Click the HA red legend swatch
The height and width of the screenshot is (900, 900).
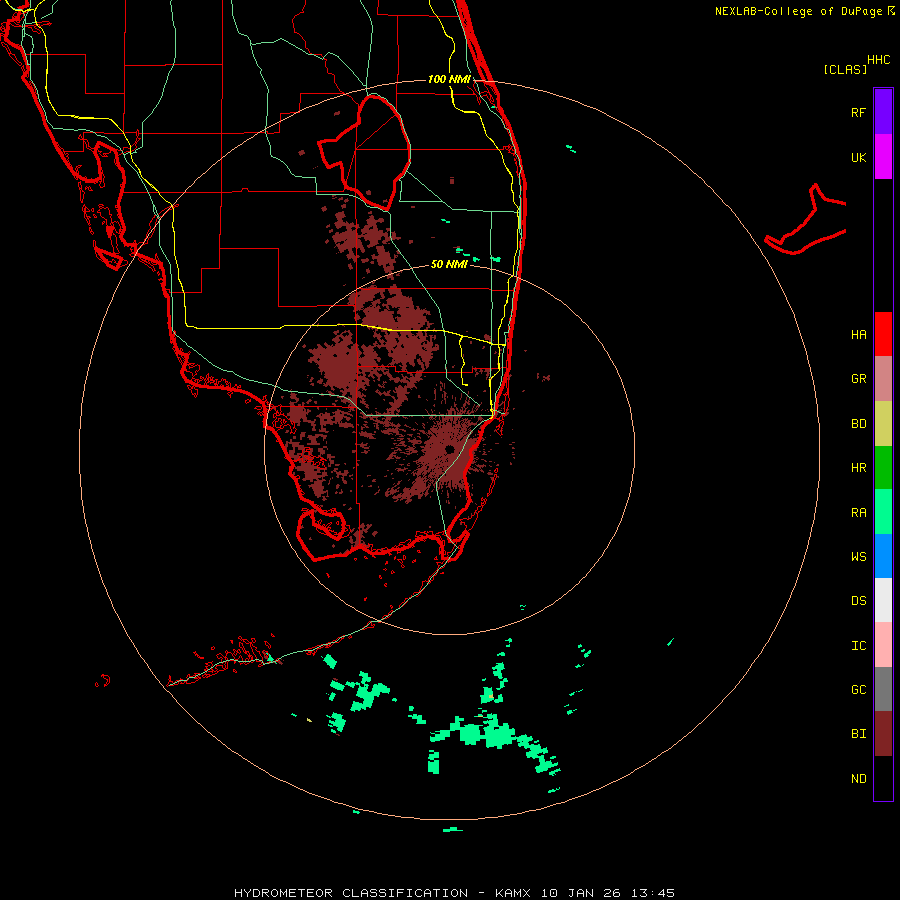[883, 334]
